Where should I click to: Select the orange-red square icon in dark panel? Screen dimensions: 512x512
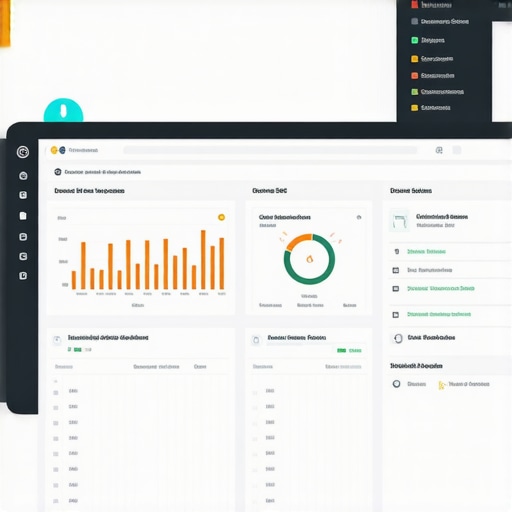click(x=414, y=76)
